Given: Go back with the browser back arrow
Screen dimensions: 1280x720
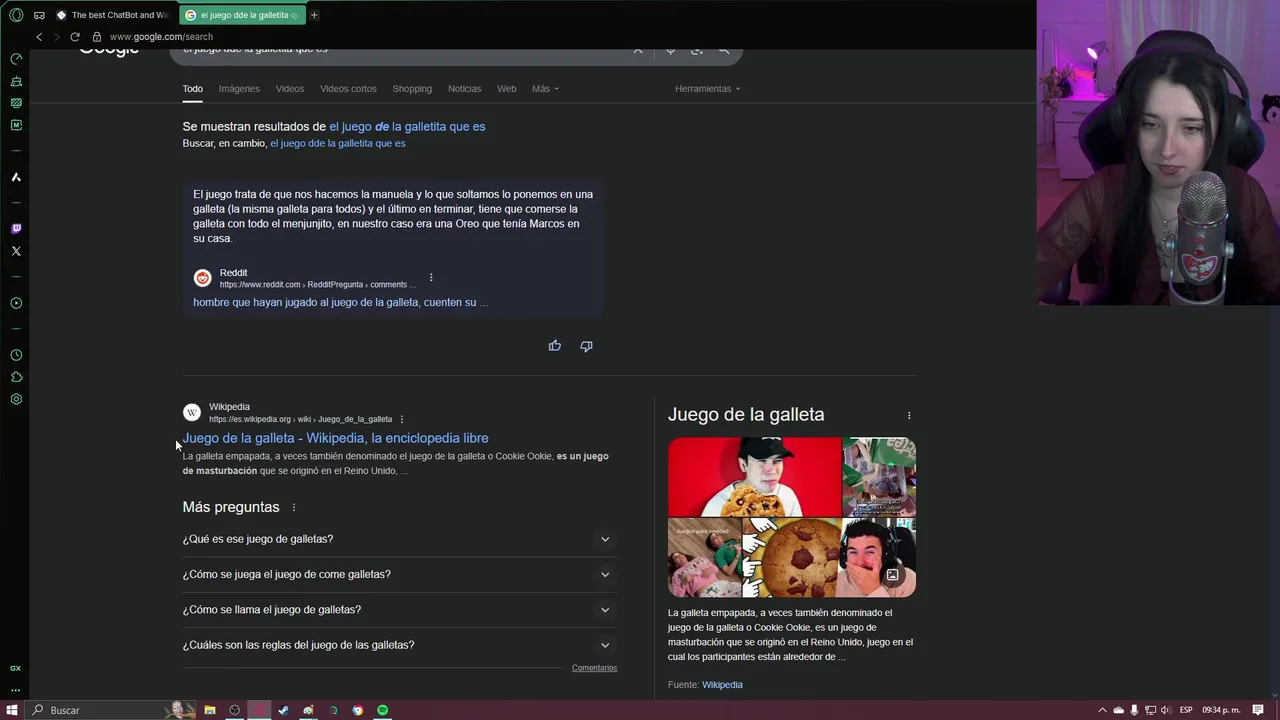Looking at the screenshot, I should [39, 37].
